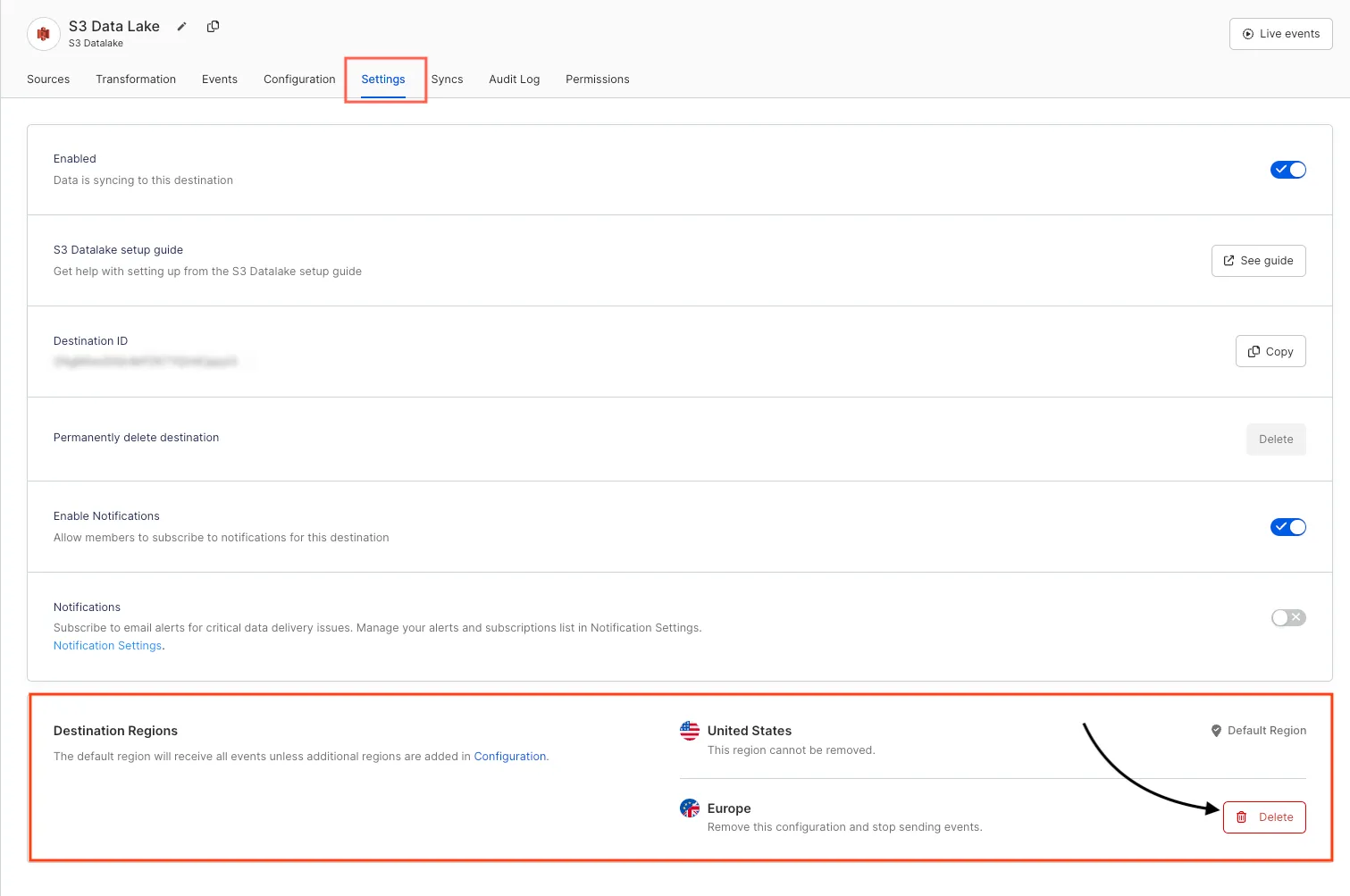1350x896 pixels.
Task: Click the United States flag icon
Action: [690, 731]
